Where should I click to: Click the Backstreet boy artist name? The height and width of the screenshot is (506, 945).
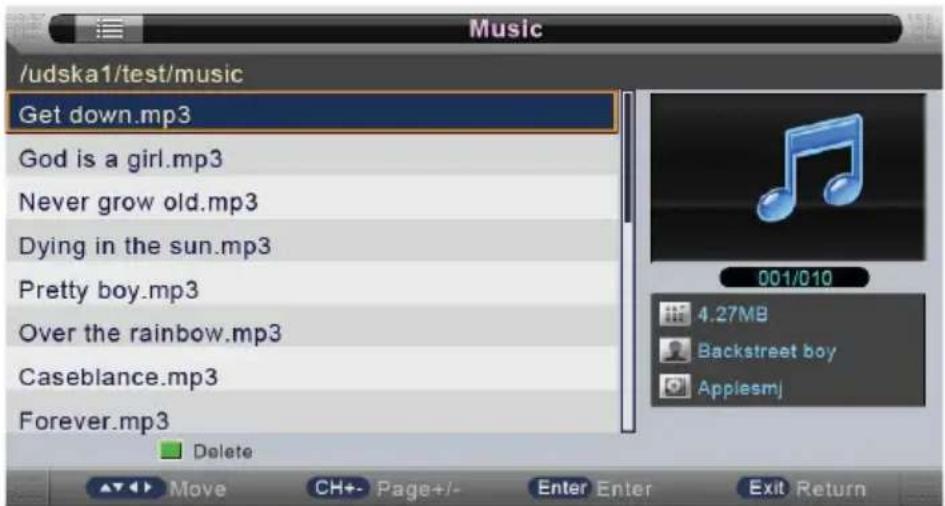click(767, 351)
